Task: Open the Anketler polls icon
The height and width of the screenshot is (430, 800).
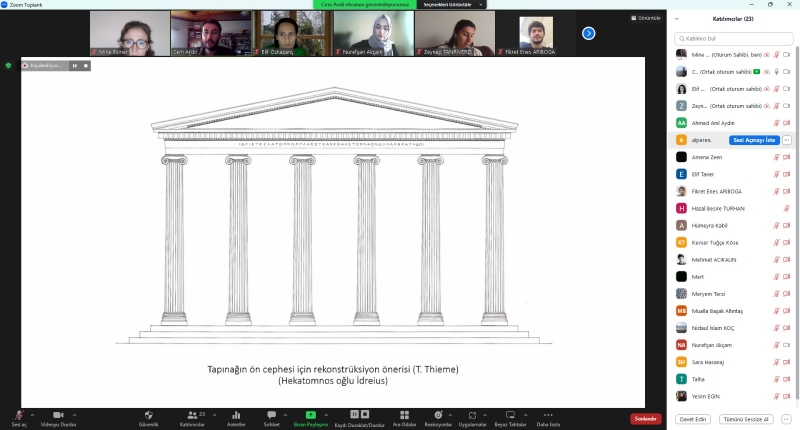Action: click(x=236, y=415)
